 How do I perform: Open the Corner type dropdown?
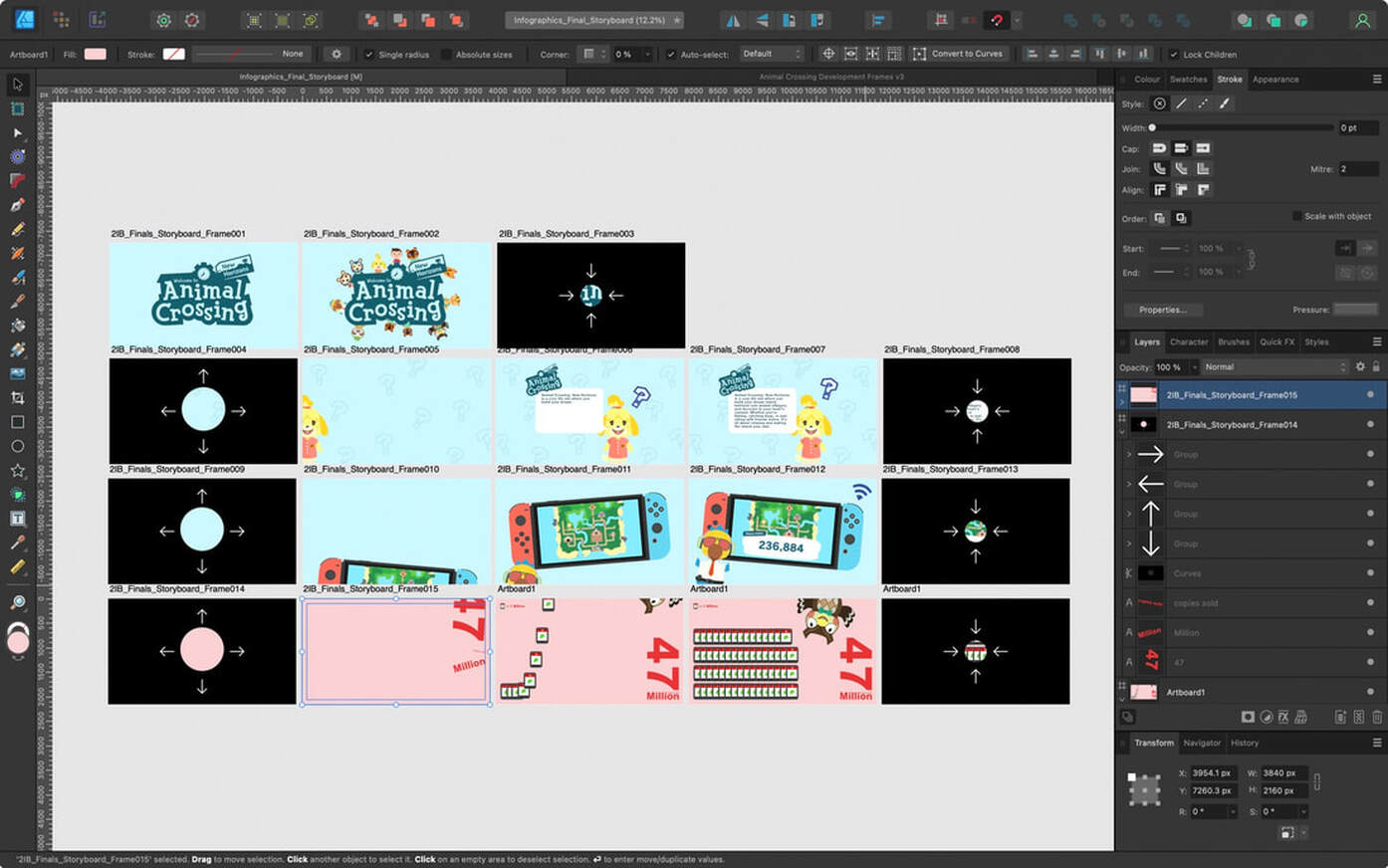pyautogui.click(x=594, y=54)
